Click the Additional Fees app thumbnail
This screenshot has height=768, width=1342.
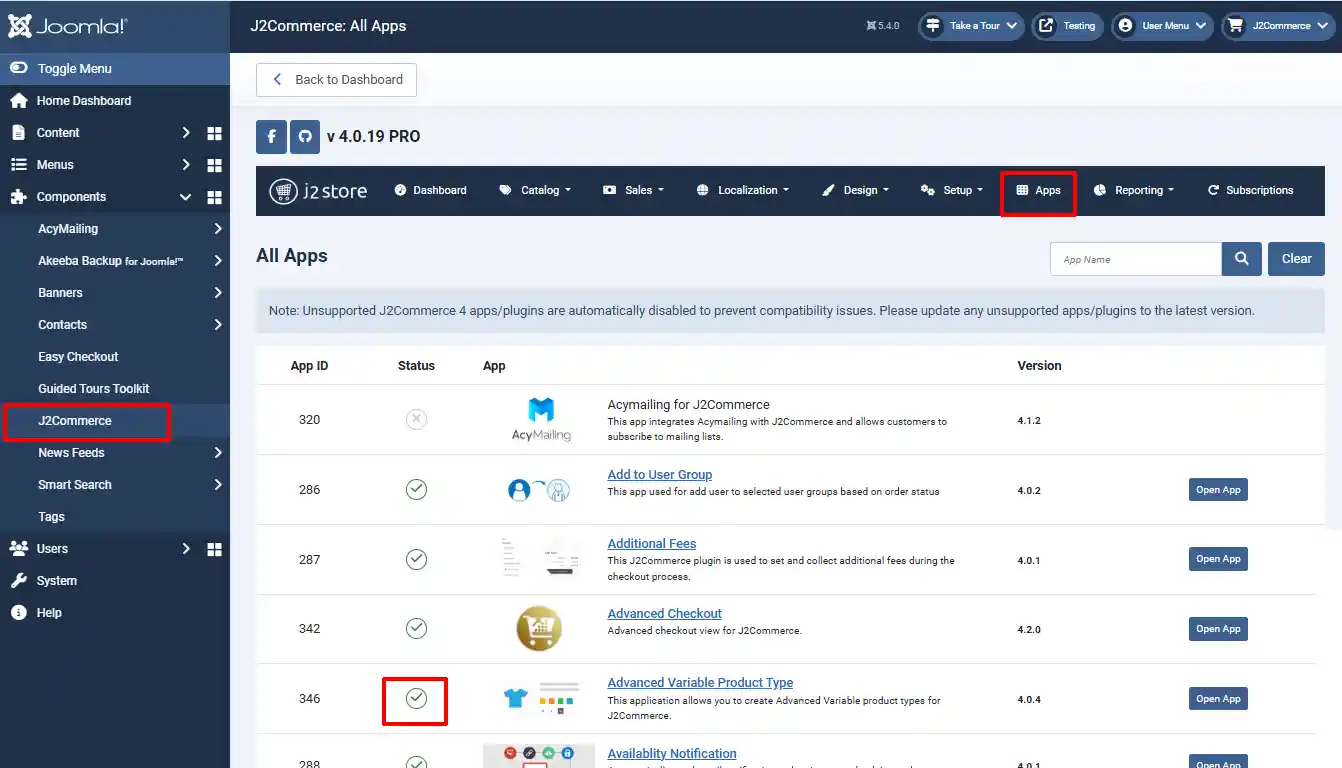[x=540, y=559]
